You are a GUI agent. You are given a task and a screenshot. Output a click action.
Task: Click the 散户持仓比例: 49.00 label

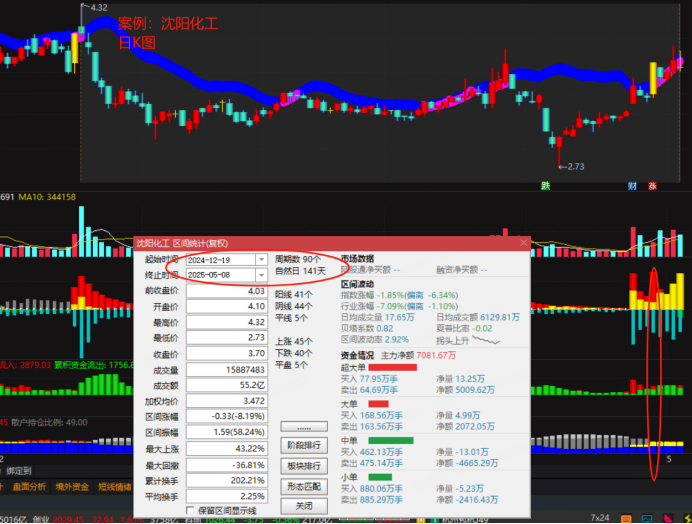click(x=49, y=422)
